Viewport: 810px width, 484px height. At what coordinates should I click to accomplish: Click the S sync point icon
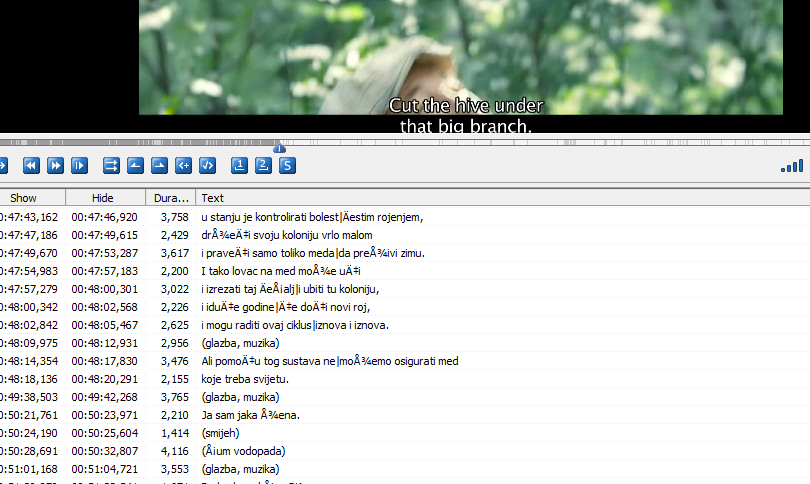287,166
